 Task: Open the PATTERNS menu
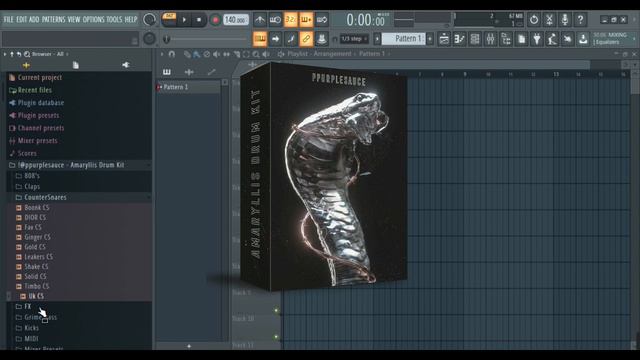(x=53, y=19)
